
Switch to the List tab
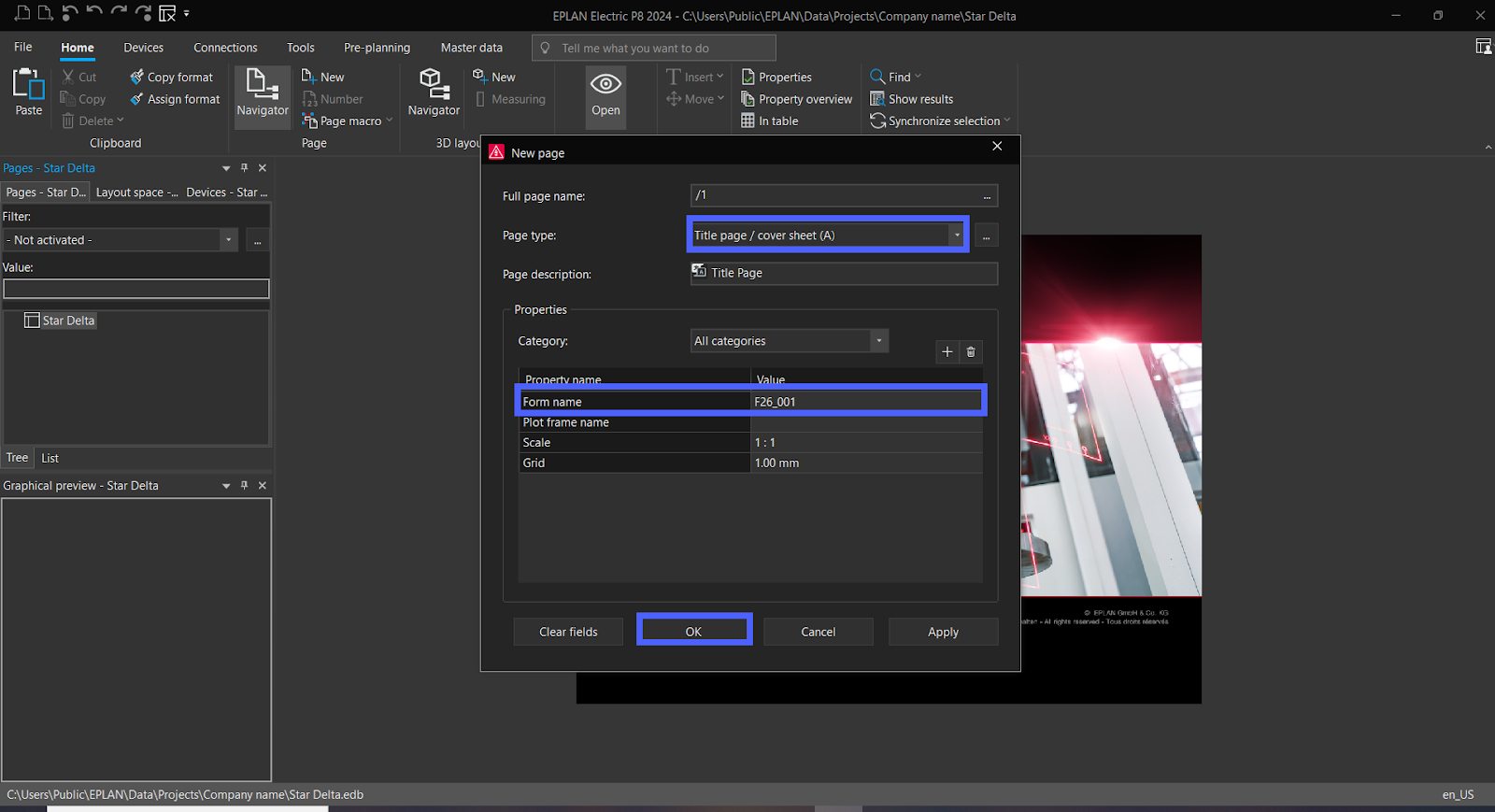tap(50, 459)
